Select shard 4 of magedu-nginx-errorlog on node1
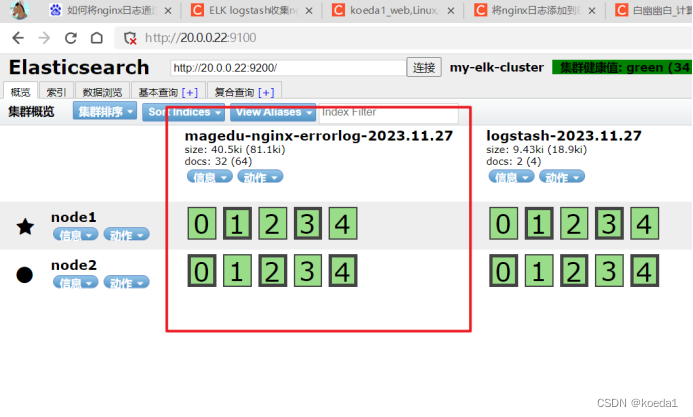The height and width of the screenshot is (417, 693). click(x=343, y=224)
